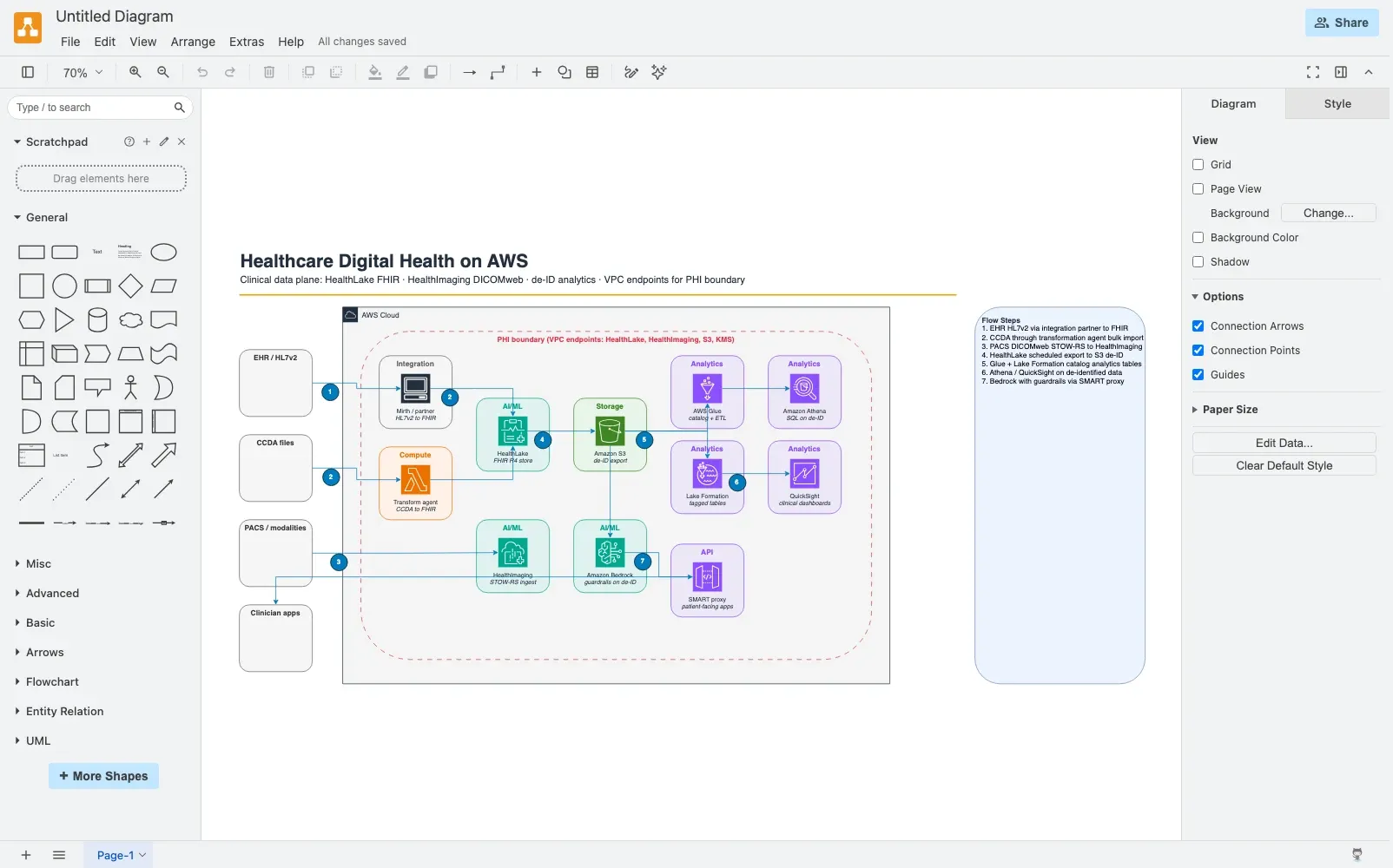Select the Page-1 tab
This screenshot has height=868, width=1393.
click(x=121, y=855)
